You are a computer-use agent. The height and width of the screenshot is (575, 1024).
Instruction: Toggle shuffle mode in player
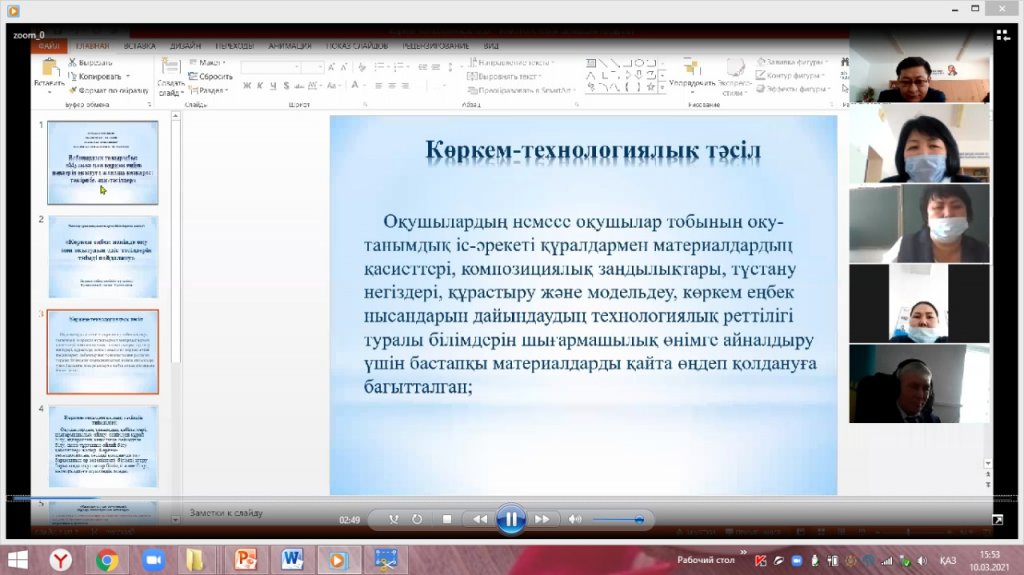tap(393, 519)
